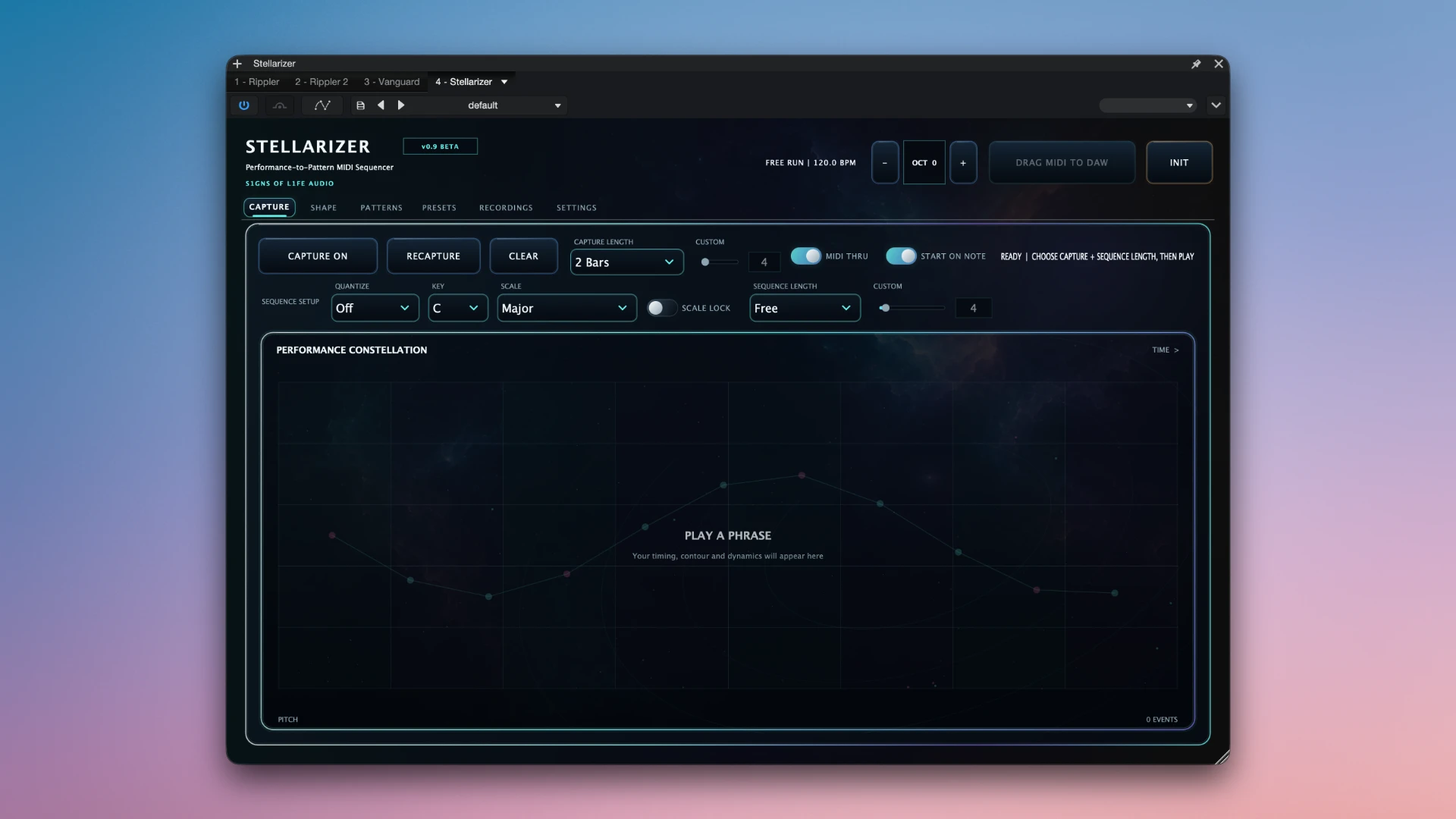Click the sequence length custom slider
This screenshot has width=1456, height=819.
pyautogui.click(x=912, y=308)
